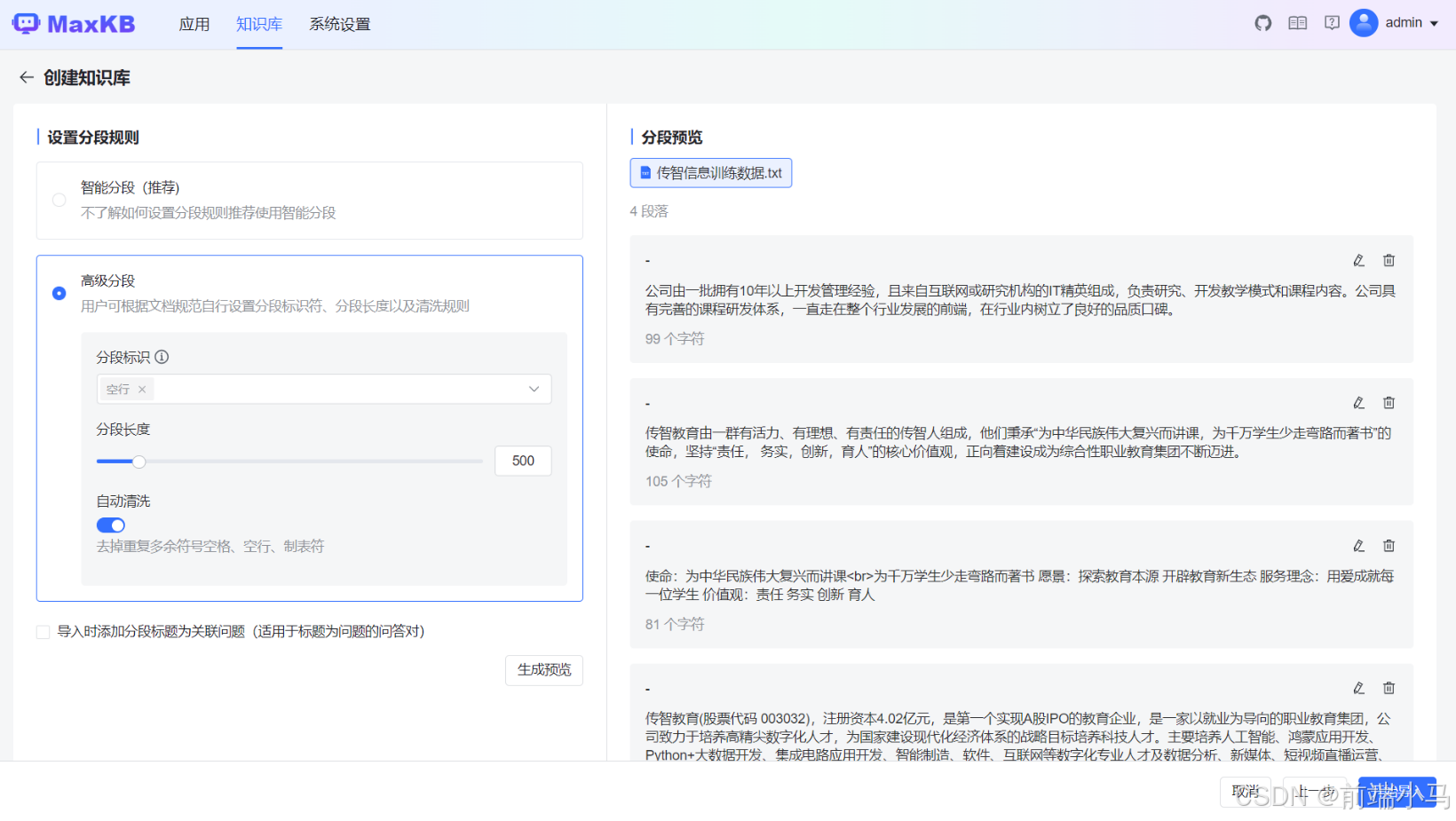Delete the 81 个字符 paragraph
Screen dimensions: 1456x821
(x=1389, y=546)
